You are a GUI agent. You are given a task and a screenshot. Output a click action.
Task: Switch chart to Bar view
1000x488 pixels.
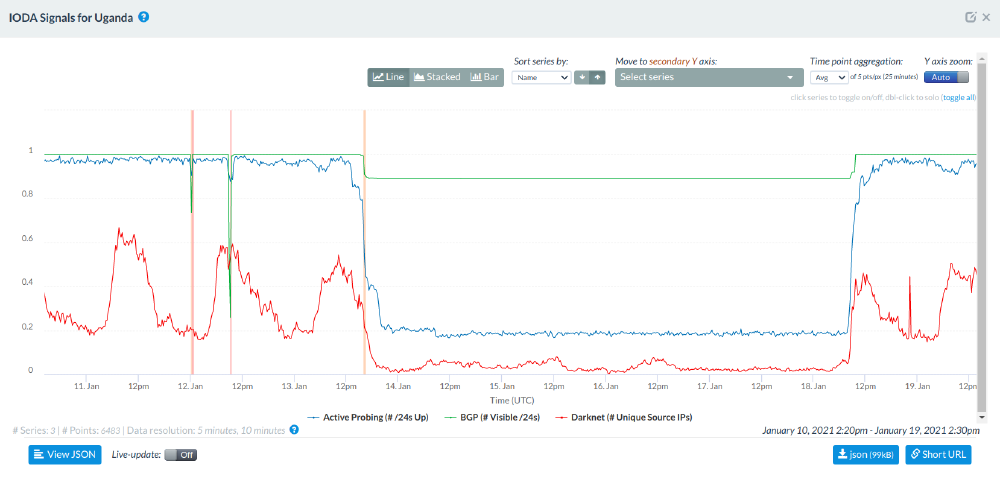[484, 77]
